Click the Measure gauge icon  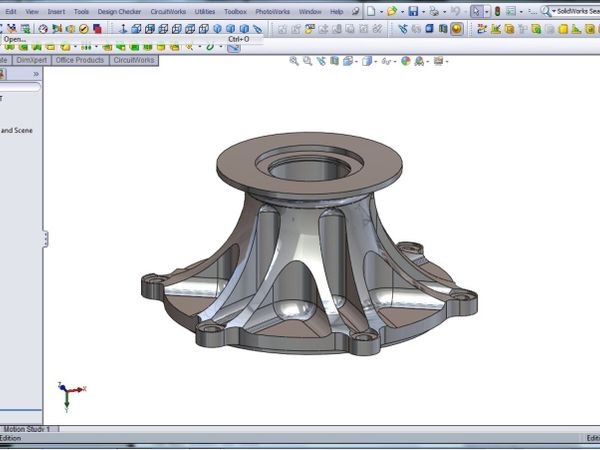[43, 28]
